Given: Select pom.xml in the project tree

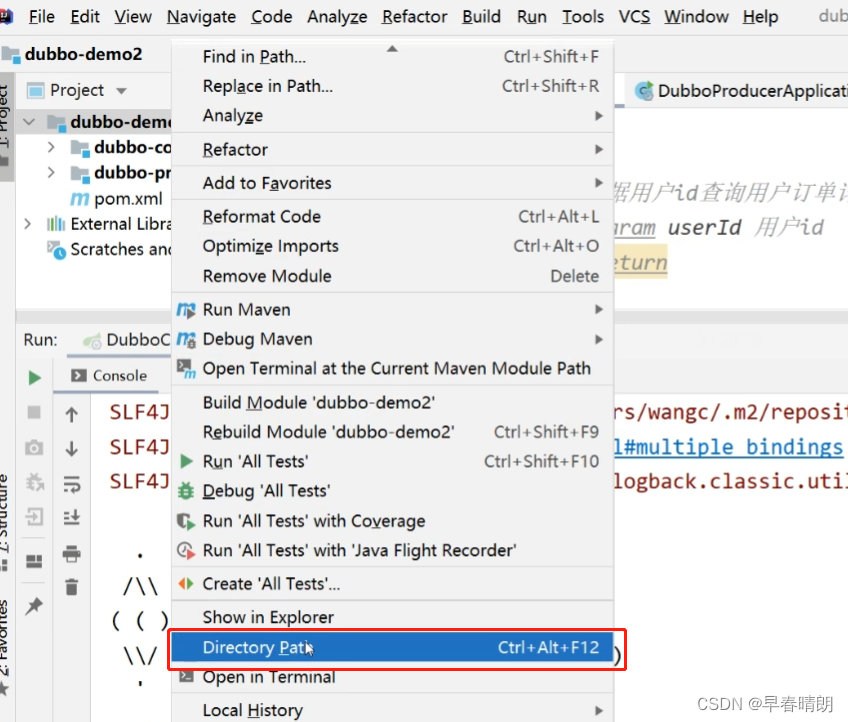Looking at the screenshot, I should [127, 197].
